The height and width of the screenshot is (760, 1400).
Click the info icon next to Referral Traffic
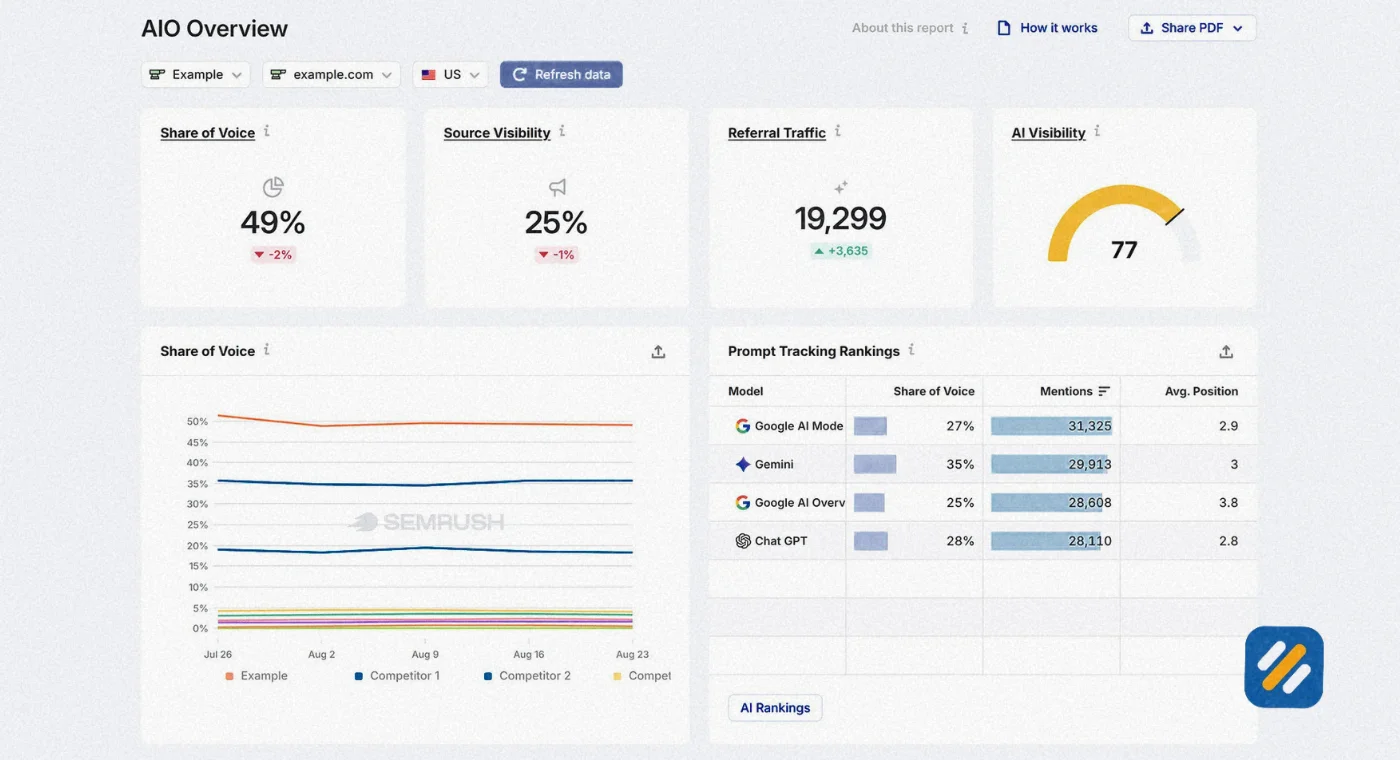pos(838,131)
